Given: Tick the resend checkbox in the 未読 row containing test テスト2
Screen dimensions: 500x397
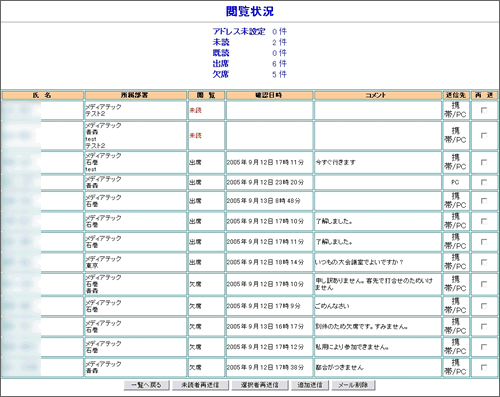Looking at the screenshot, I should click(x=484, y=136).
